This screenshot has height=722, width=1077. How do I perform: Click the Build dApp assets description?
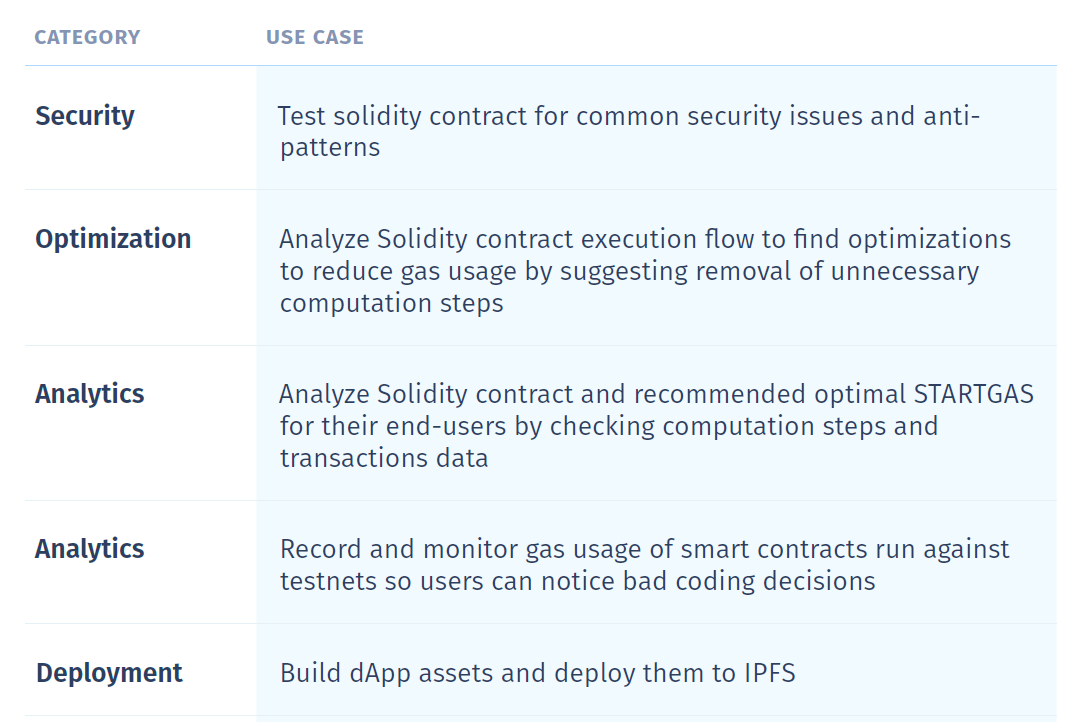[537, 673]
